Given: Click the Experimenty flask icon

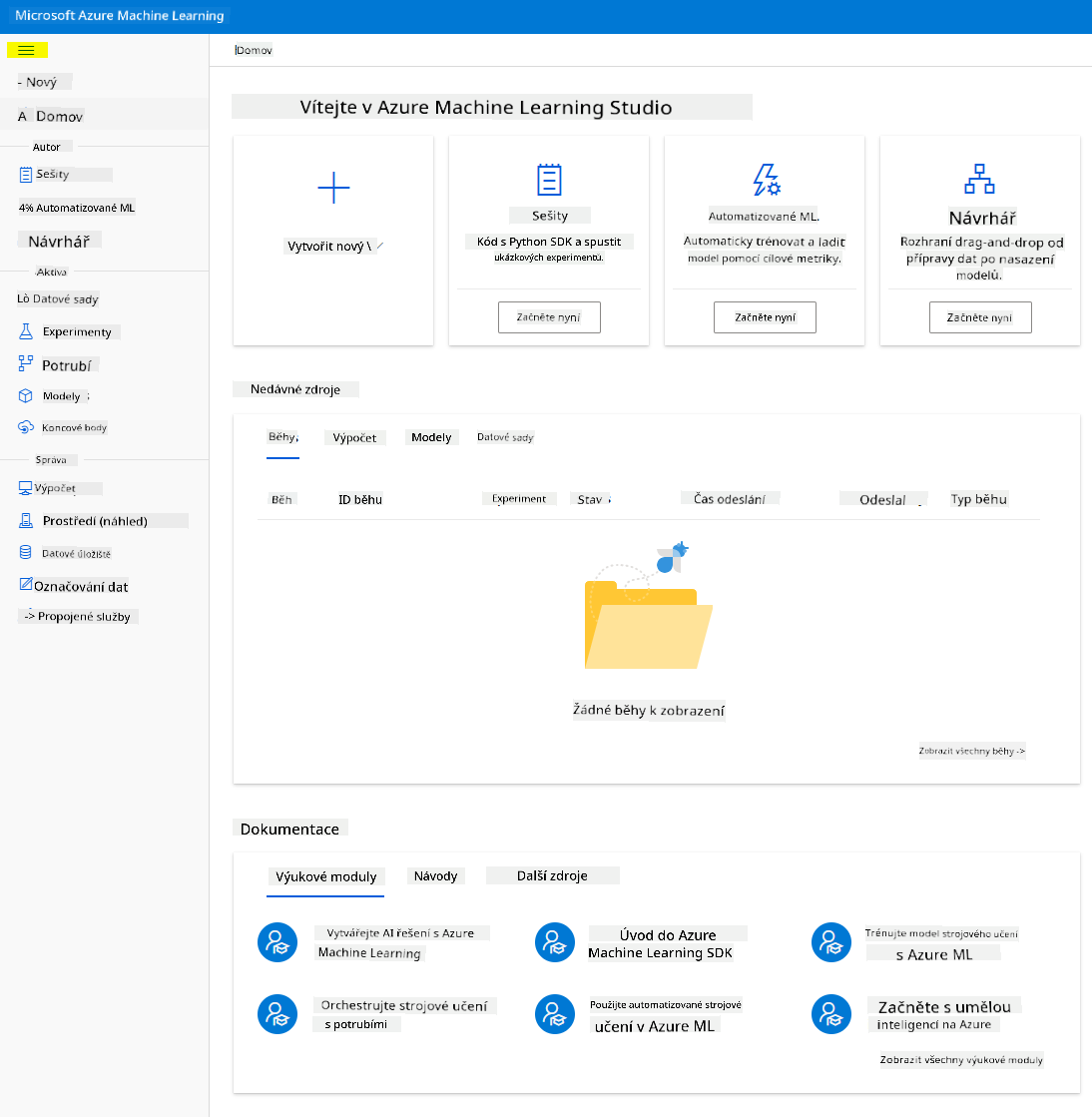Looking at the screenshot, I should [x=26, y=331].
